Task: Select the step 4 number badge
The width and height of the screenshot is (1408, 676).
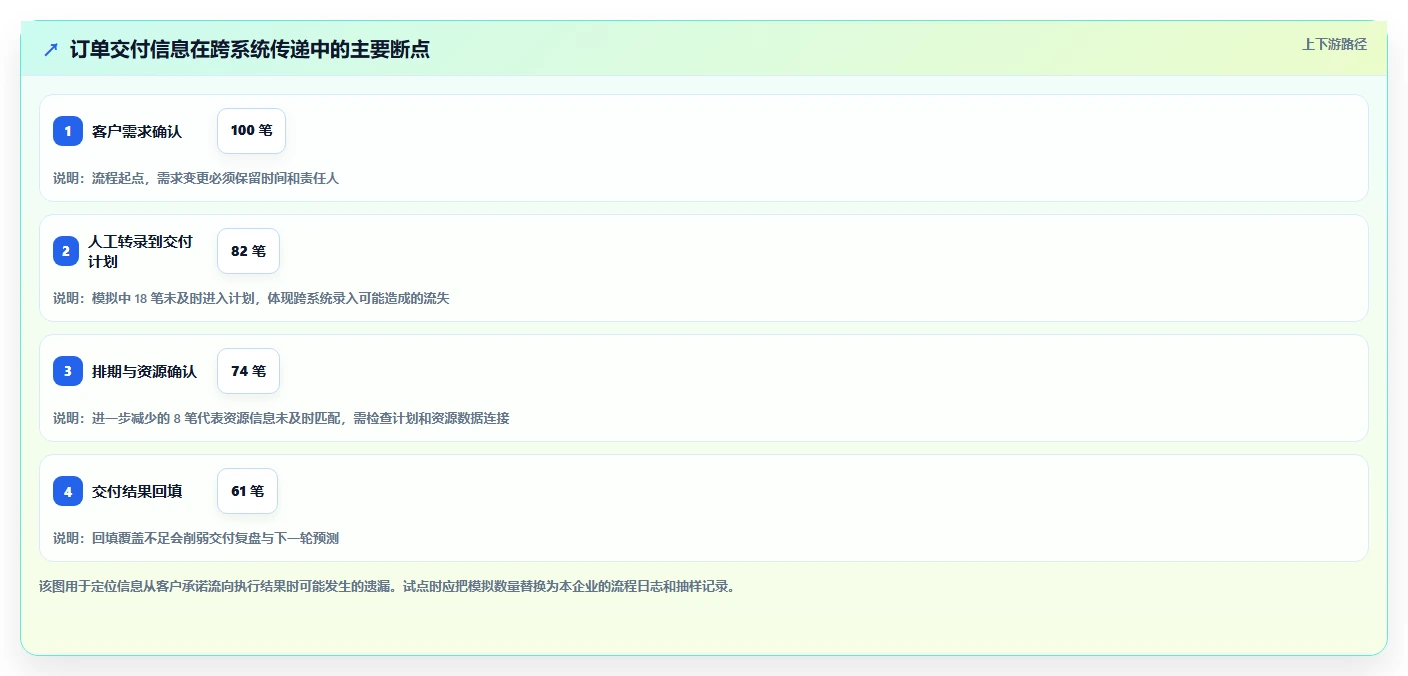Action: (68, 491)
